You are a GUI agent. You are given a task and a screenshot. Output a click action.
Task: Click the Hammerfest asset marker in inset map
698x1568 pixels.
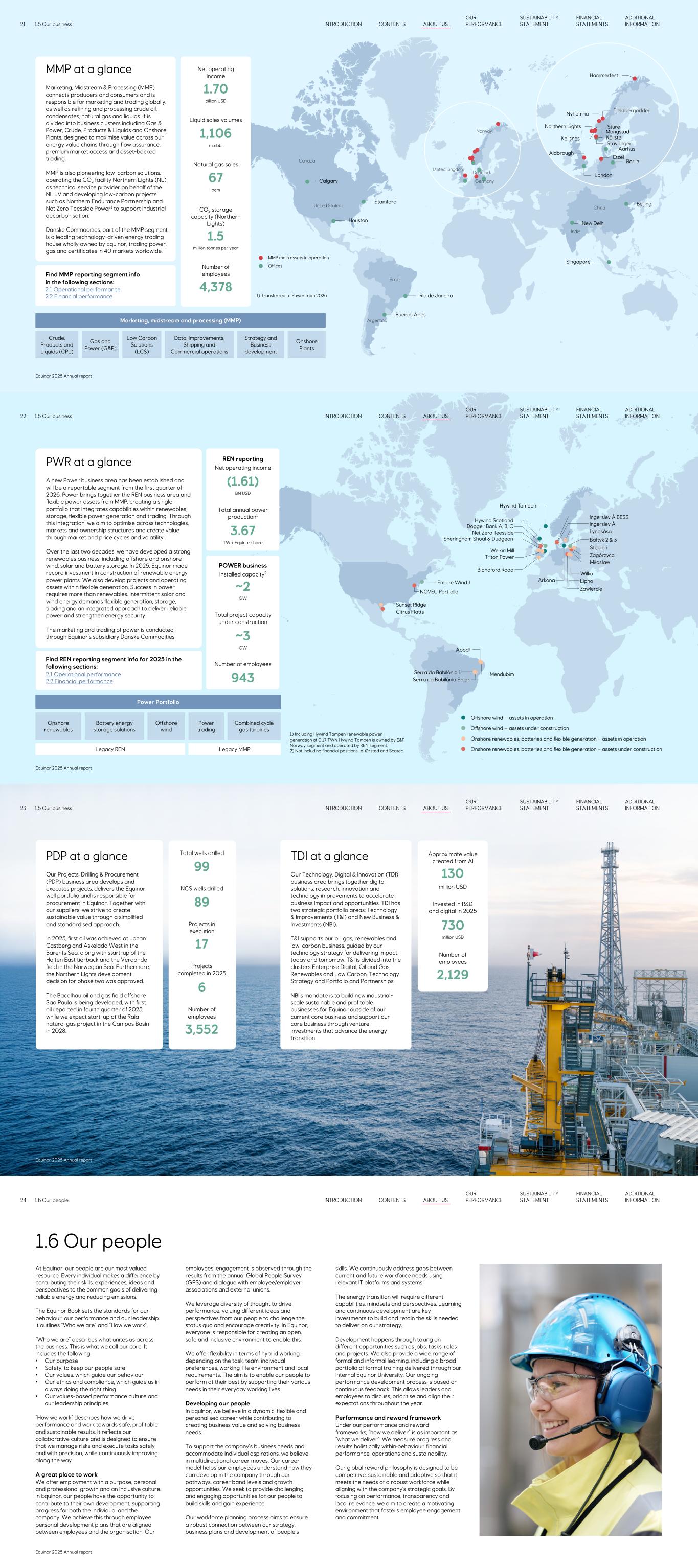pyautogui.click(x=634, y=79)
